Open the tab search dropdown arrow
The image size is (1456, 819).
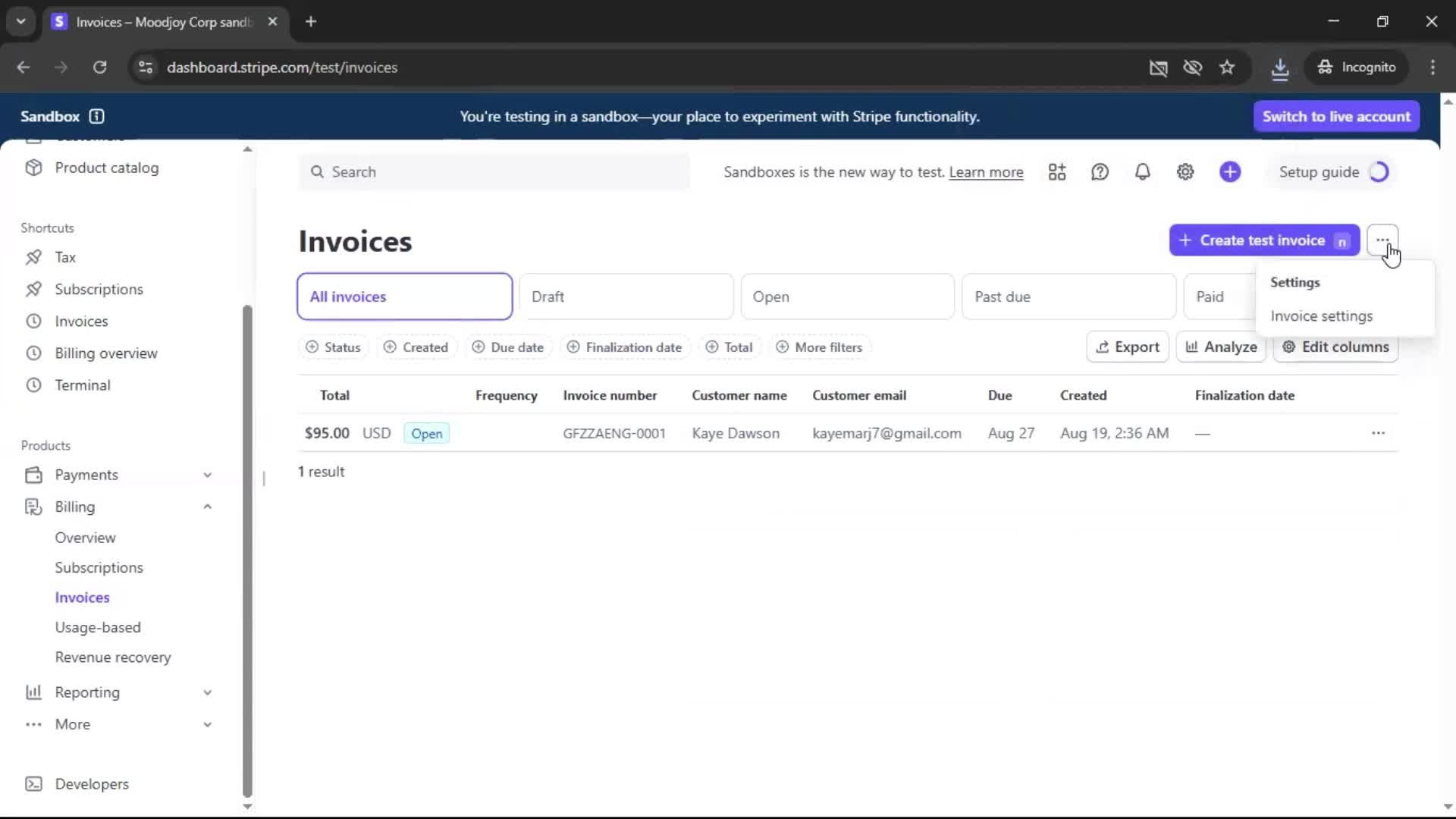pos(21,21)
